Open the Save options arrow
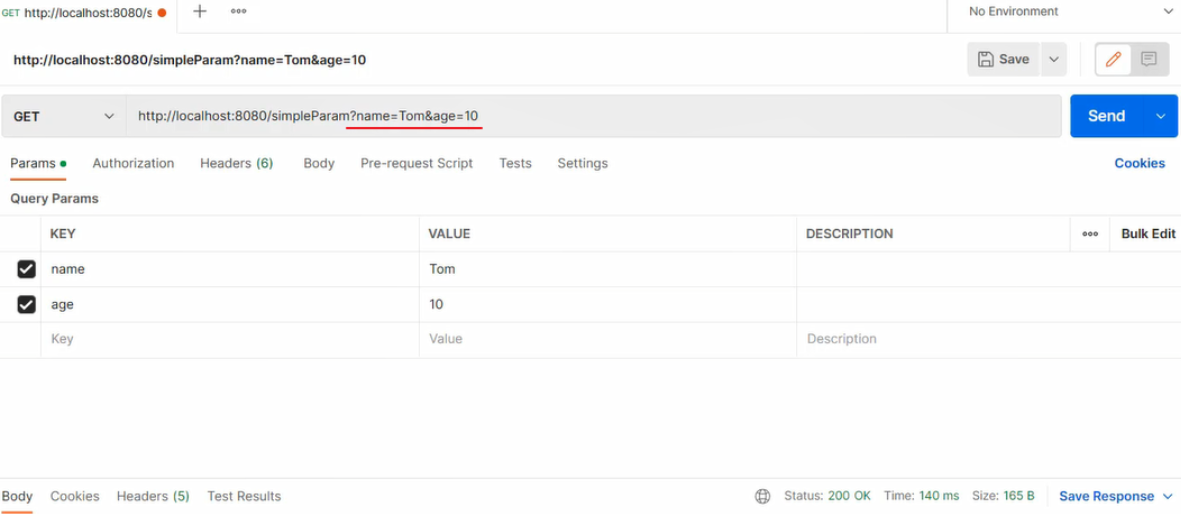Viewport: 1181px width, 514px height. (1054, 59)
